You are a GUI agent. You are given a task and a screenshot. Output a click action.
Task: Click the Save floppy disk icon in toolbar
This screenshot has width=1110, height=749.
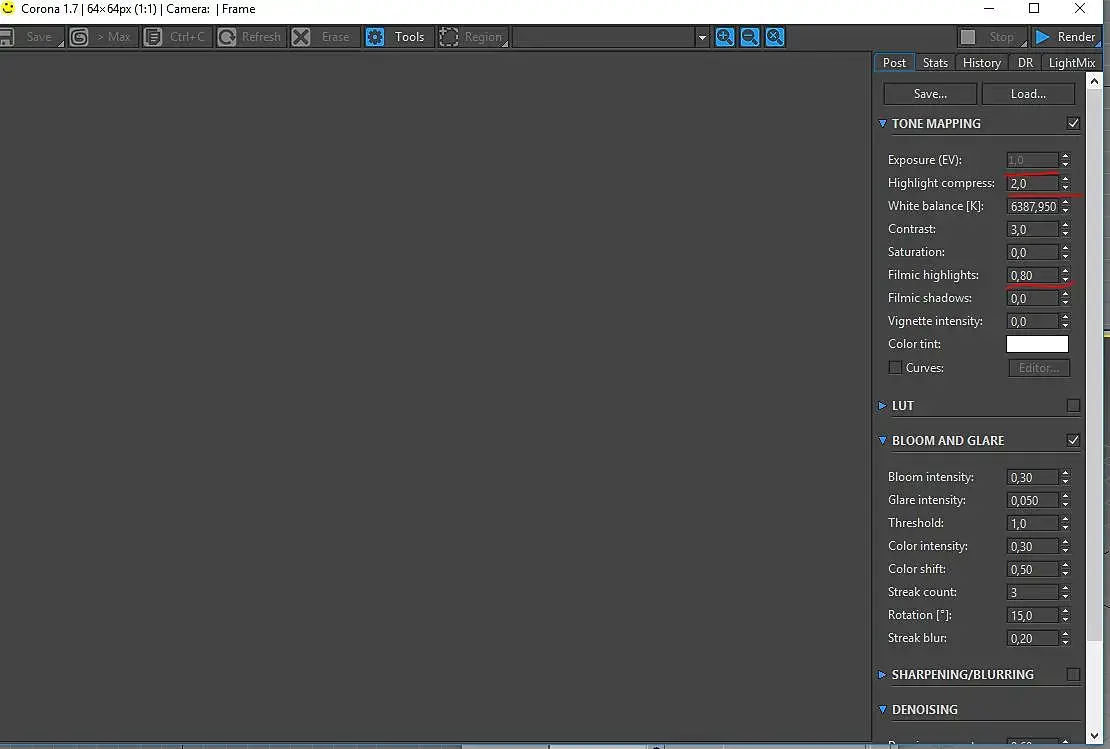tap(7, 37)
